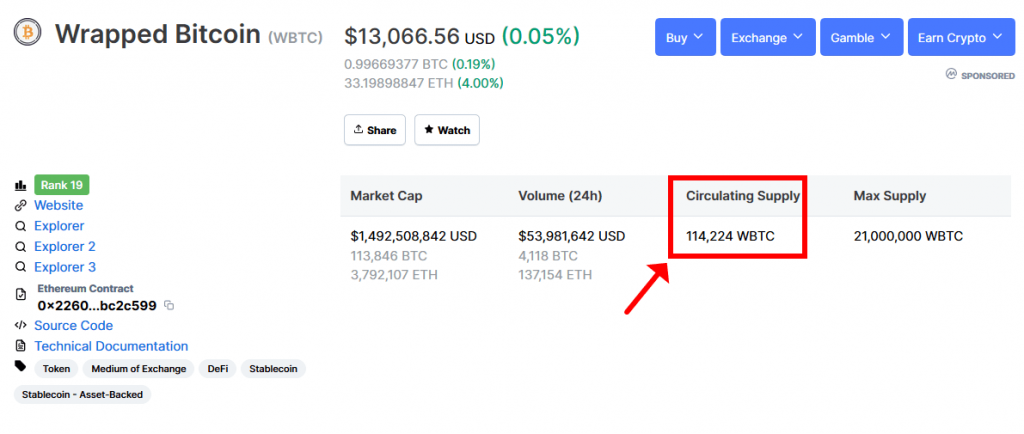Click the magnifier icon beside Explorer 2
This screenshot has width=1024, height=434.
click(x=20, y=247)
